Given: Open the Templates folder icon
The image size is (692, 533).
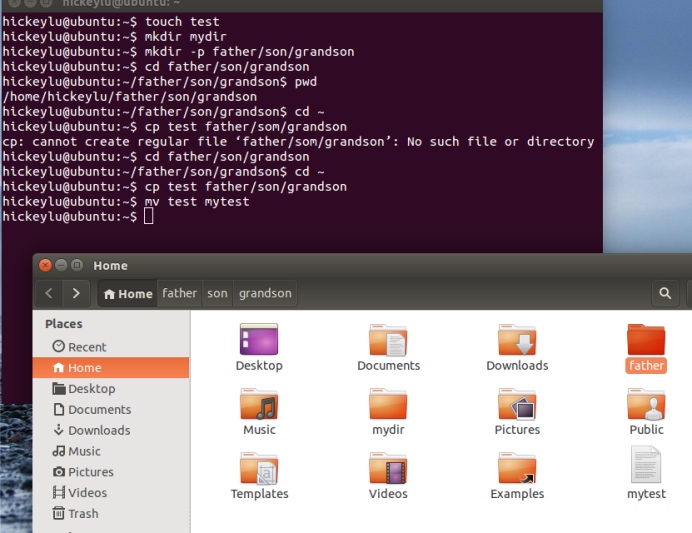Looking at the screenshot, I should click(259, 469).
